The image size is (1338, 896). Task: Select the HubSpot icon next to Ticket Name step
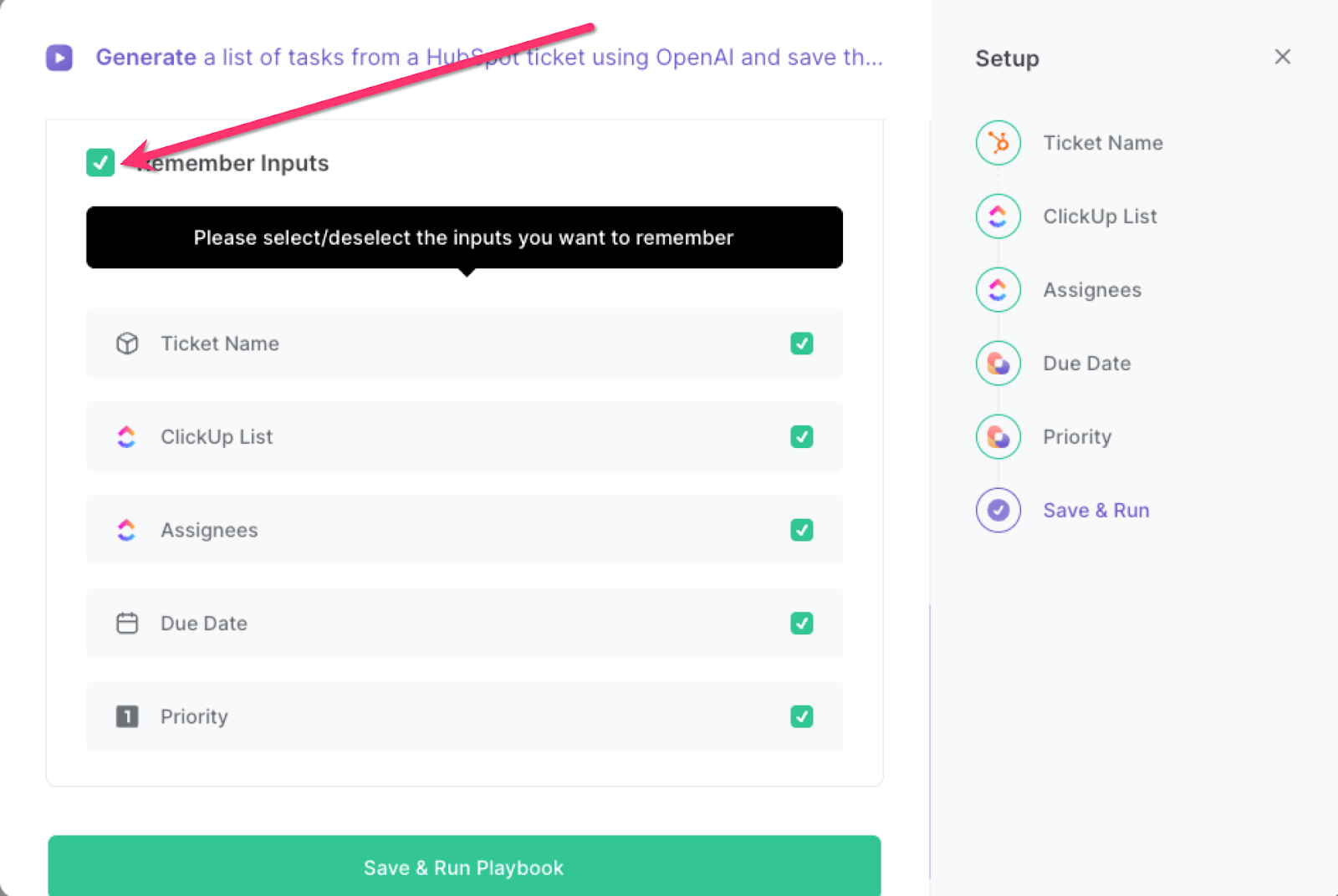pos(998,142)
